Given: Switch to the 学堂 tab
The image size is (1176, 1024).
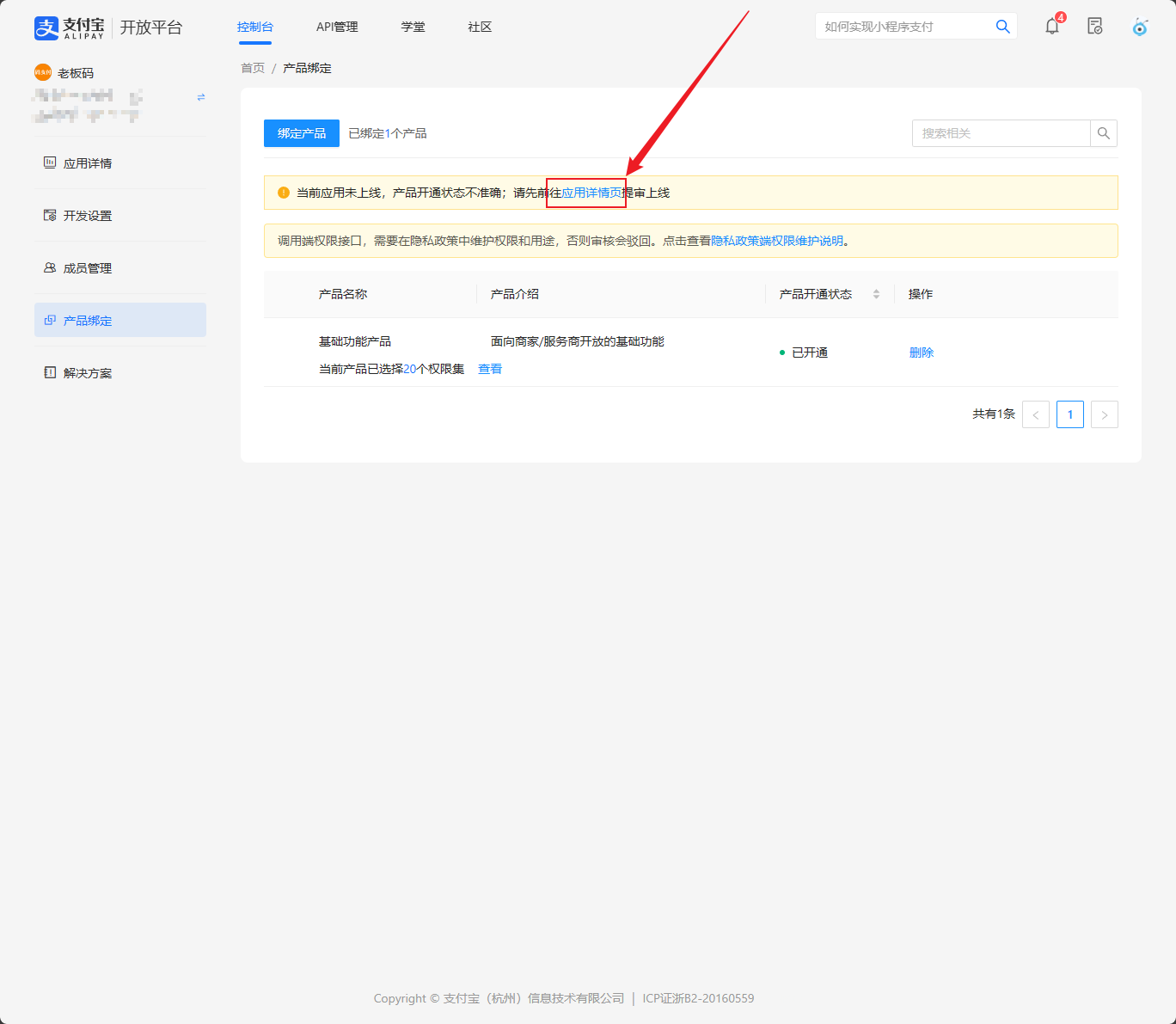Looking at the screenshot, I should [x=413, y=28].
